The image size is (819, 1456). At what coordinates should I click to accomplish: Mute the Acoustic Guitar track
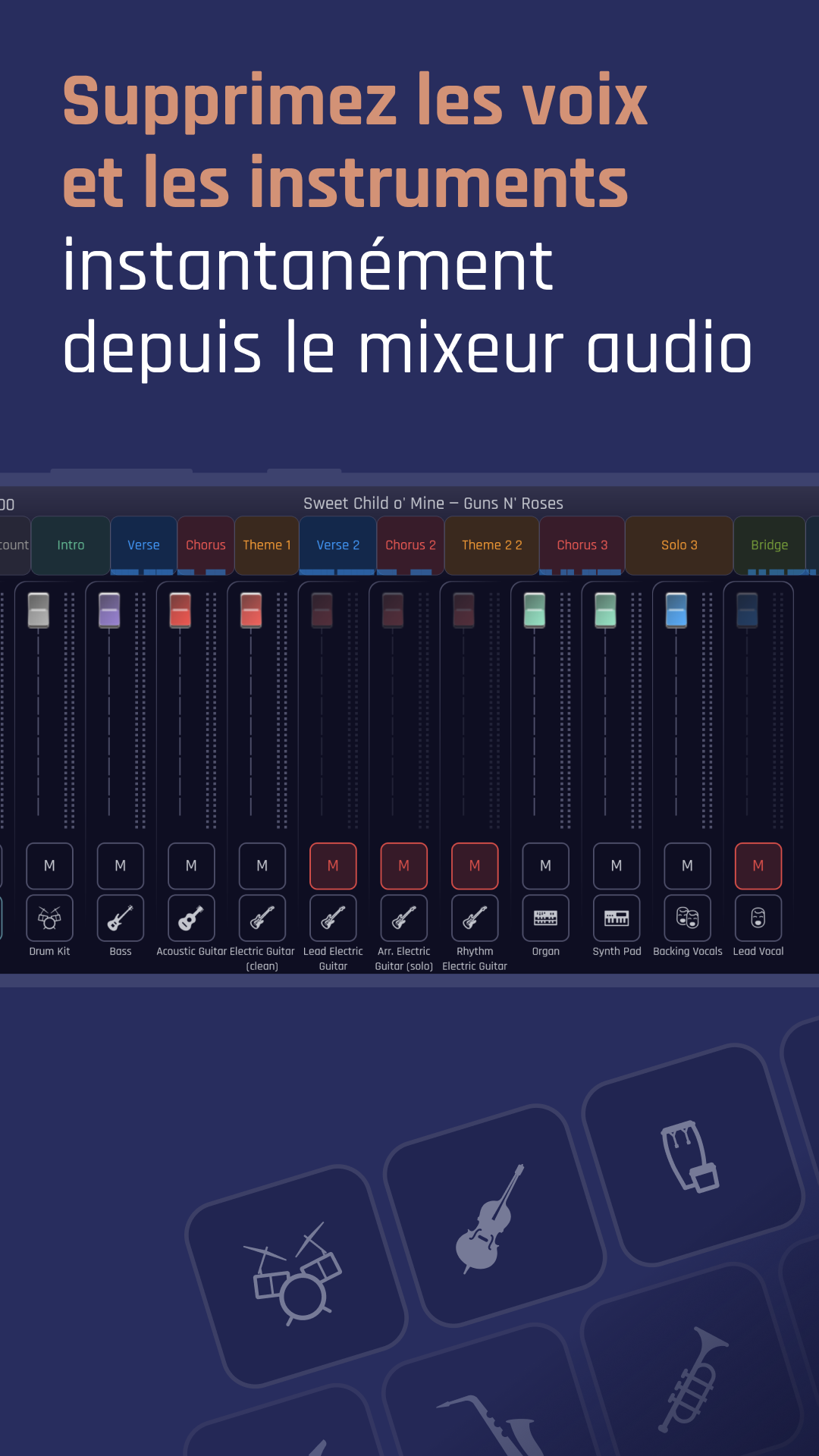(x=191, y=866)
